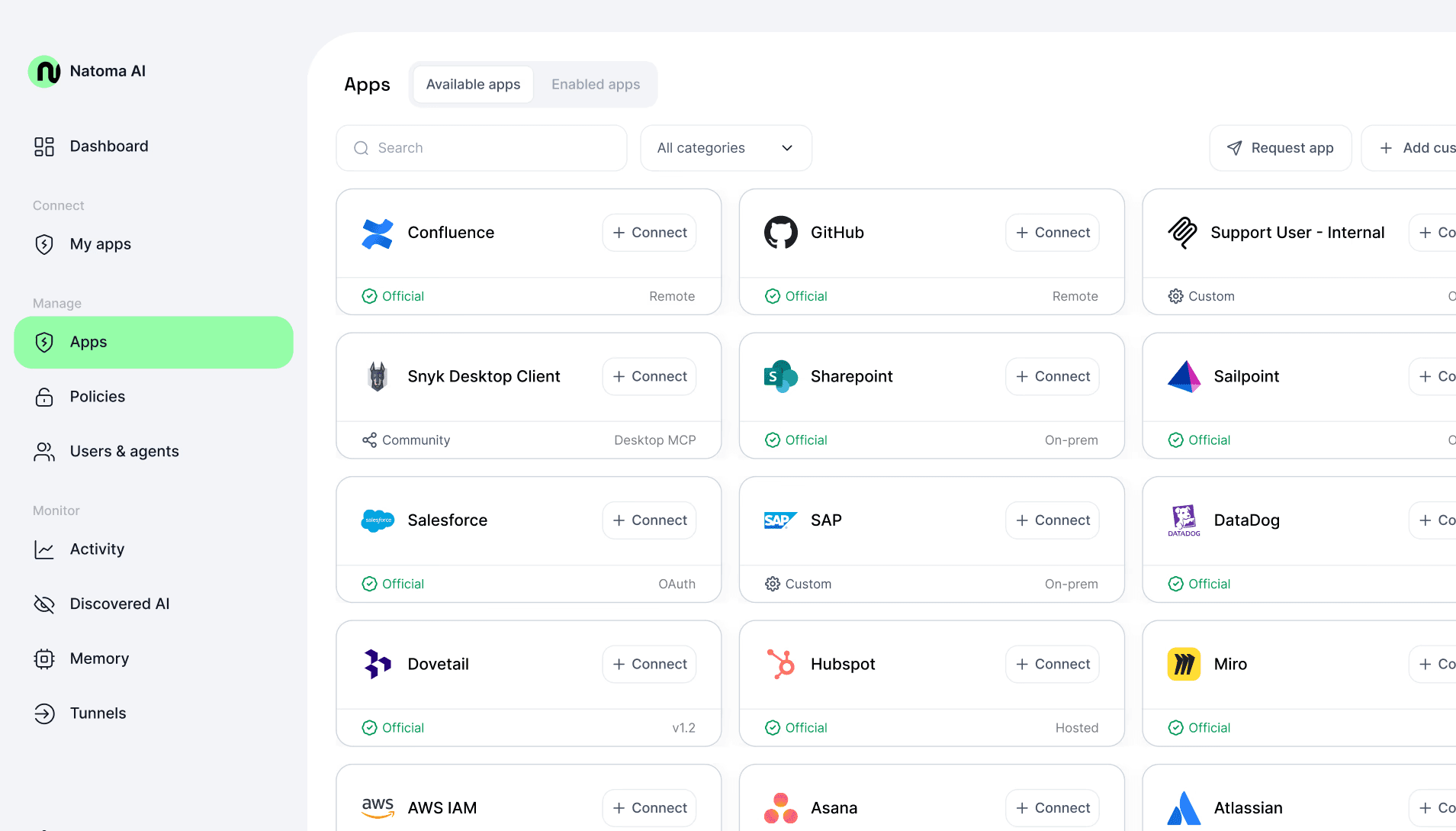
Task: Click the Tunnels arrow icon
Action: pyautogui.click(x=44, y=713)
